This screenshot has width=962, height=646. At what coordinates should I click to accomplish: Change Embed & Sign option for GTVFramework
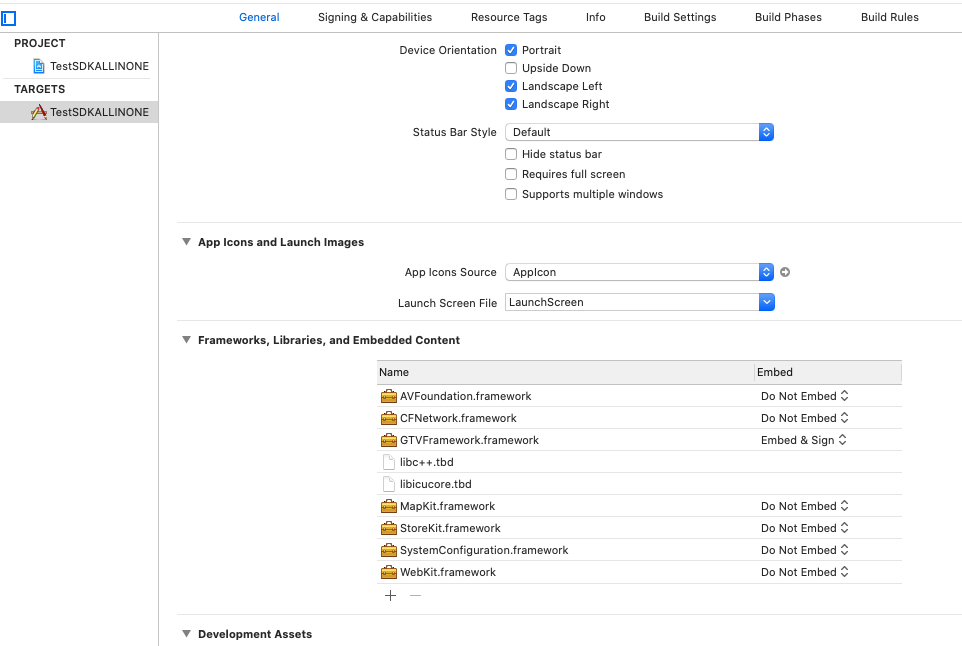803,440
